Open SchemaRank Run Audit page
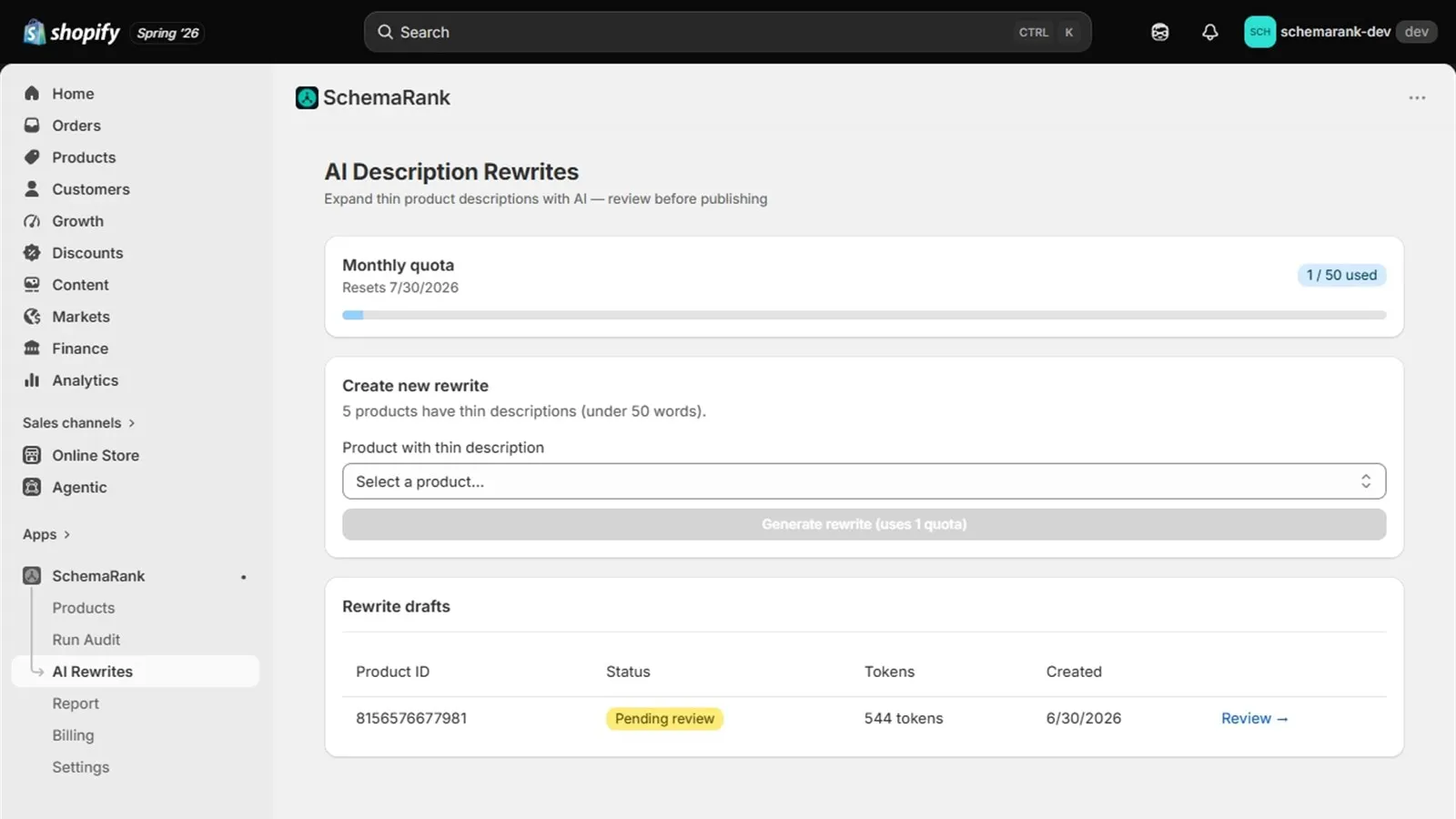The image size is (1456, 819). pyautogui.click(x=86, y=639)
